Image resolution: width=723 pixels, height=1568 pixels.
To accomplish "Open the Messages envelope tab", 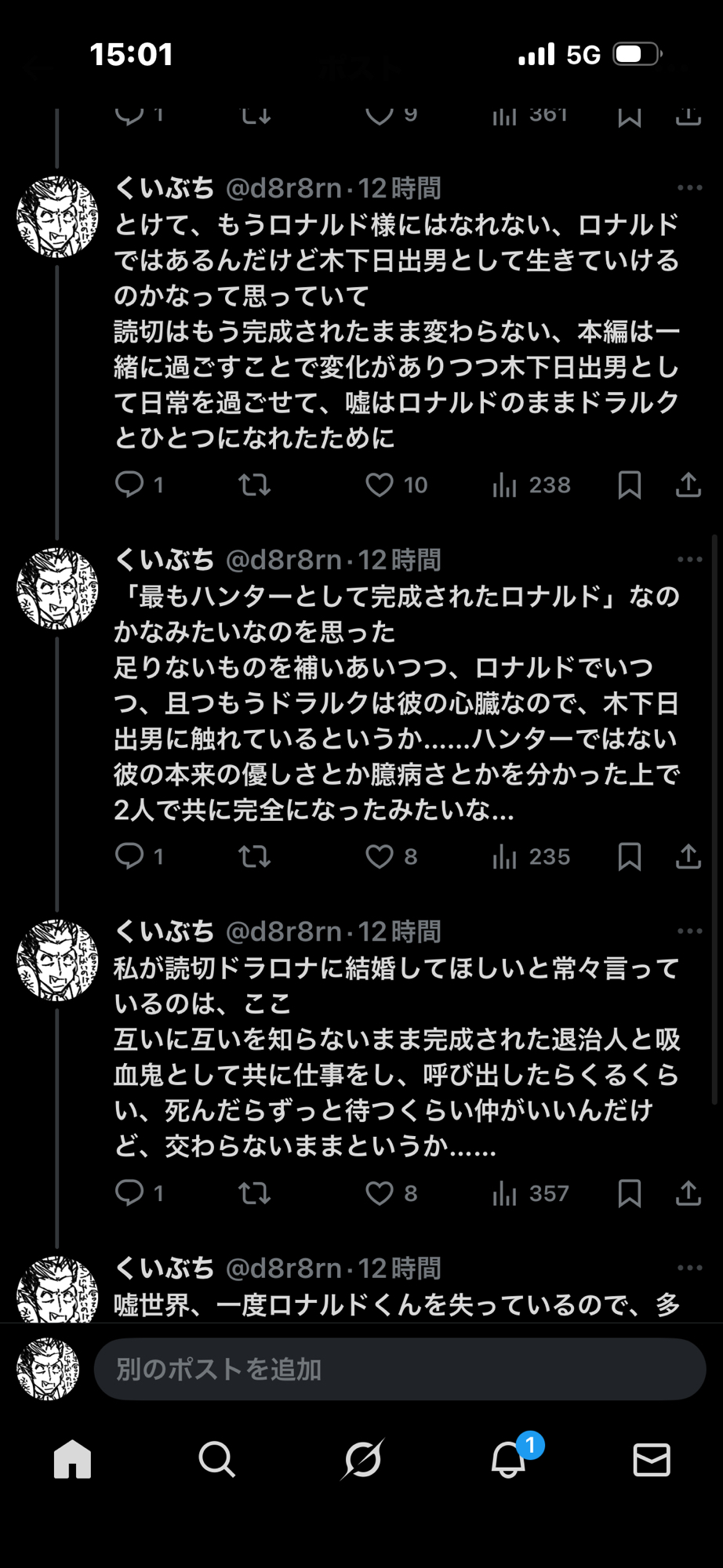I will pyautogui.click(x=651, y=1460).
